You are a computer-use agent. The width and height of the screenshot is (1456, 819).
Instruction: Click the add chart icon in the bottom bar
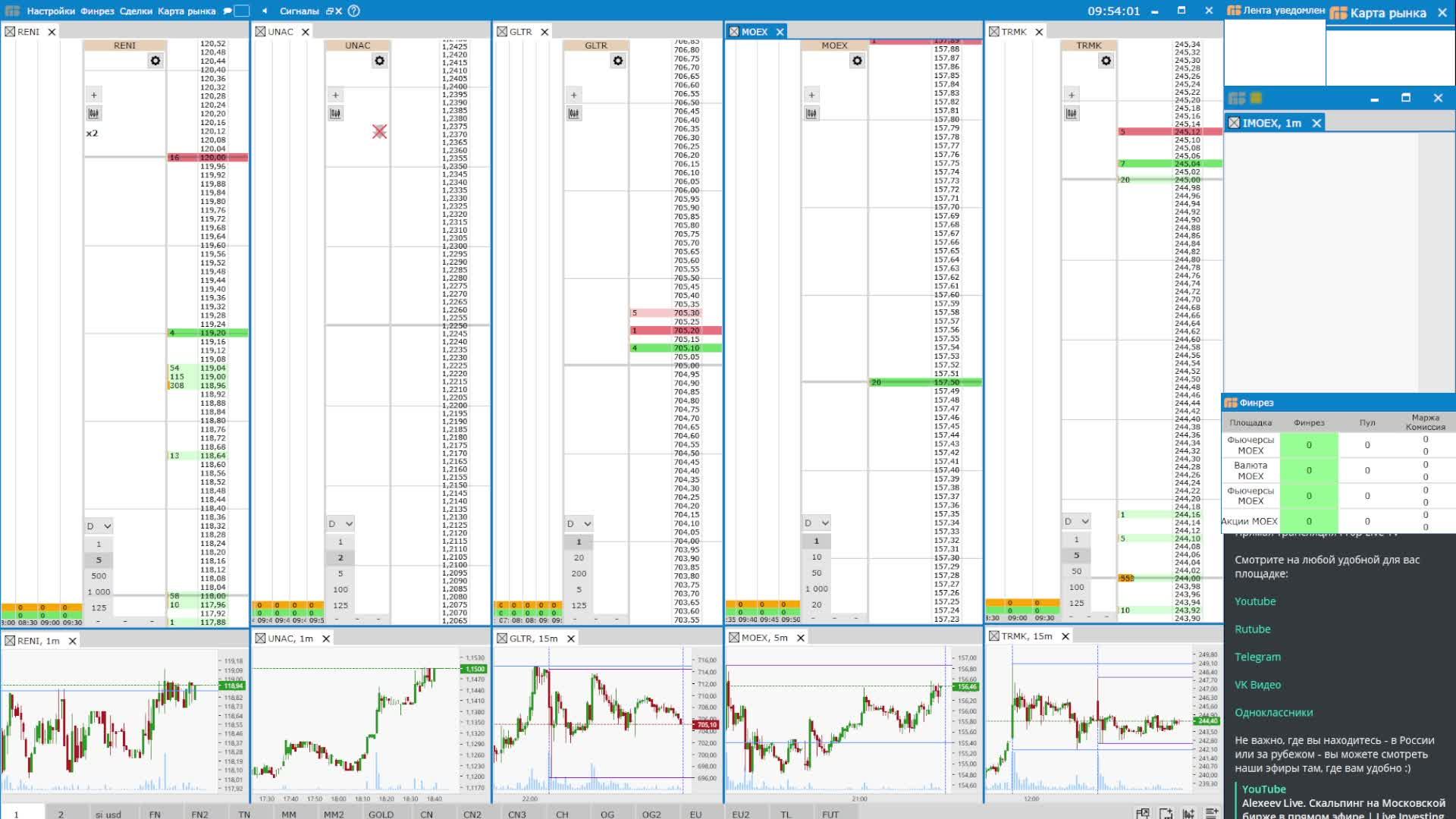pyautogui.click(x=1188, y=813)
